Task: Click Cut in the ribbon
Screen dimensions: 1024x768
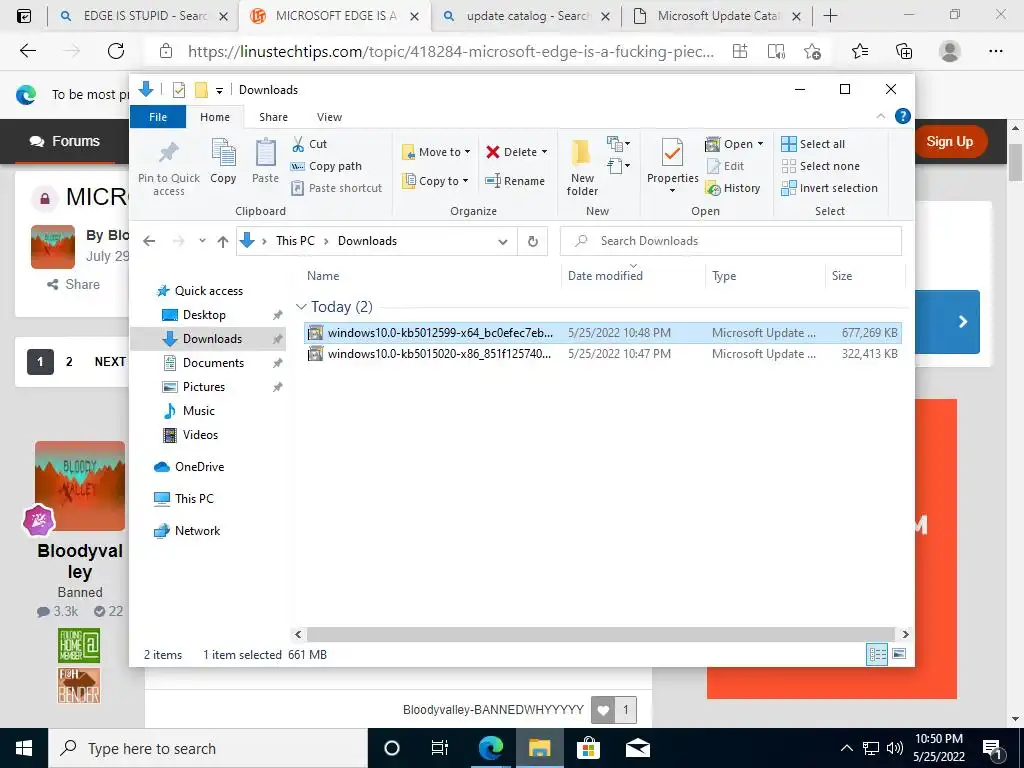Action: (310, 144)
